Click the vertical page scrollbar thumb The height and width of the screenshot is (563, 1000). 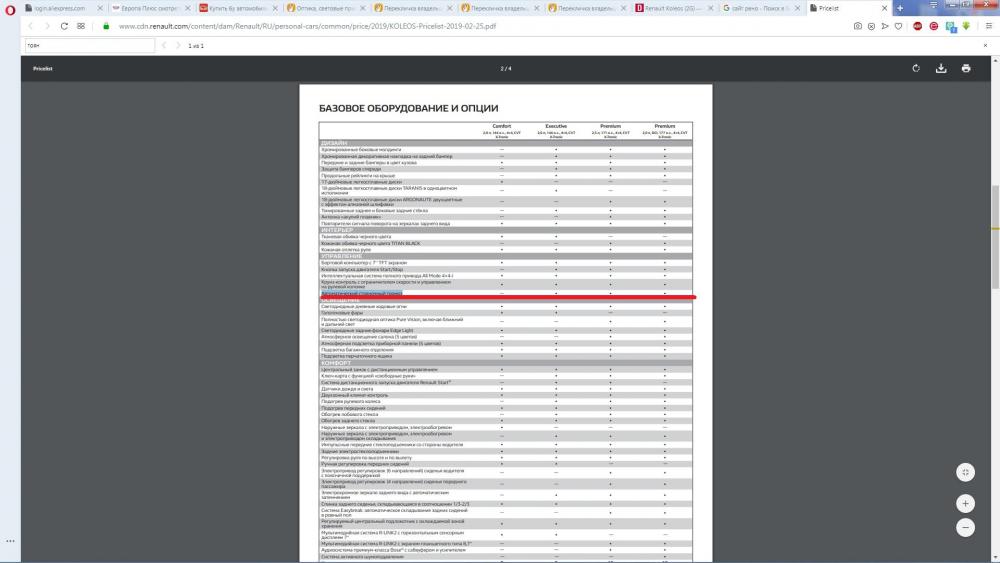coord(995,236)
